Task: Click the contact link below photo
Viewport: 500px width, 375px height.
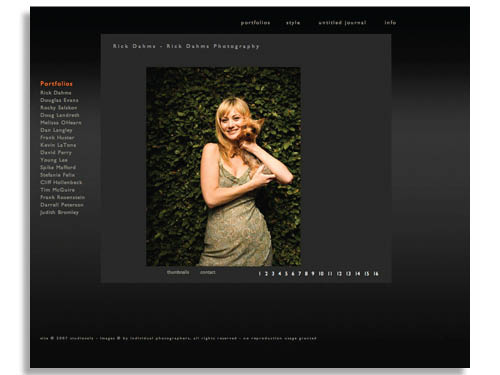Action: click(208, 272)
